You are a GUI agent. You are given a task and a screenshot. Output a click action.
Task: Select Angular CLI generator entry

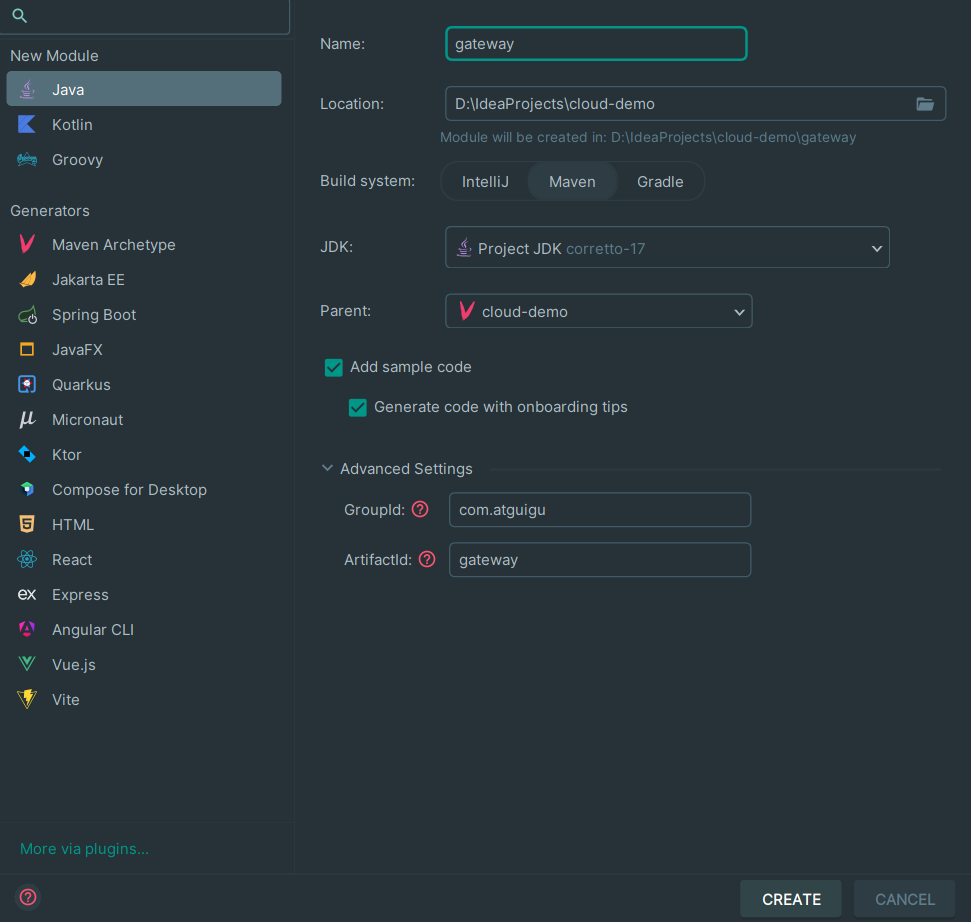[x=144, y=629]
